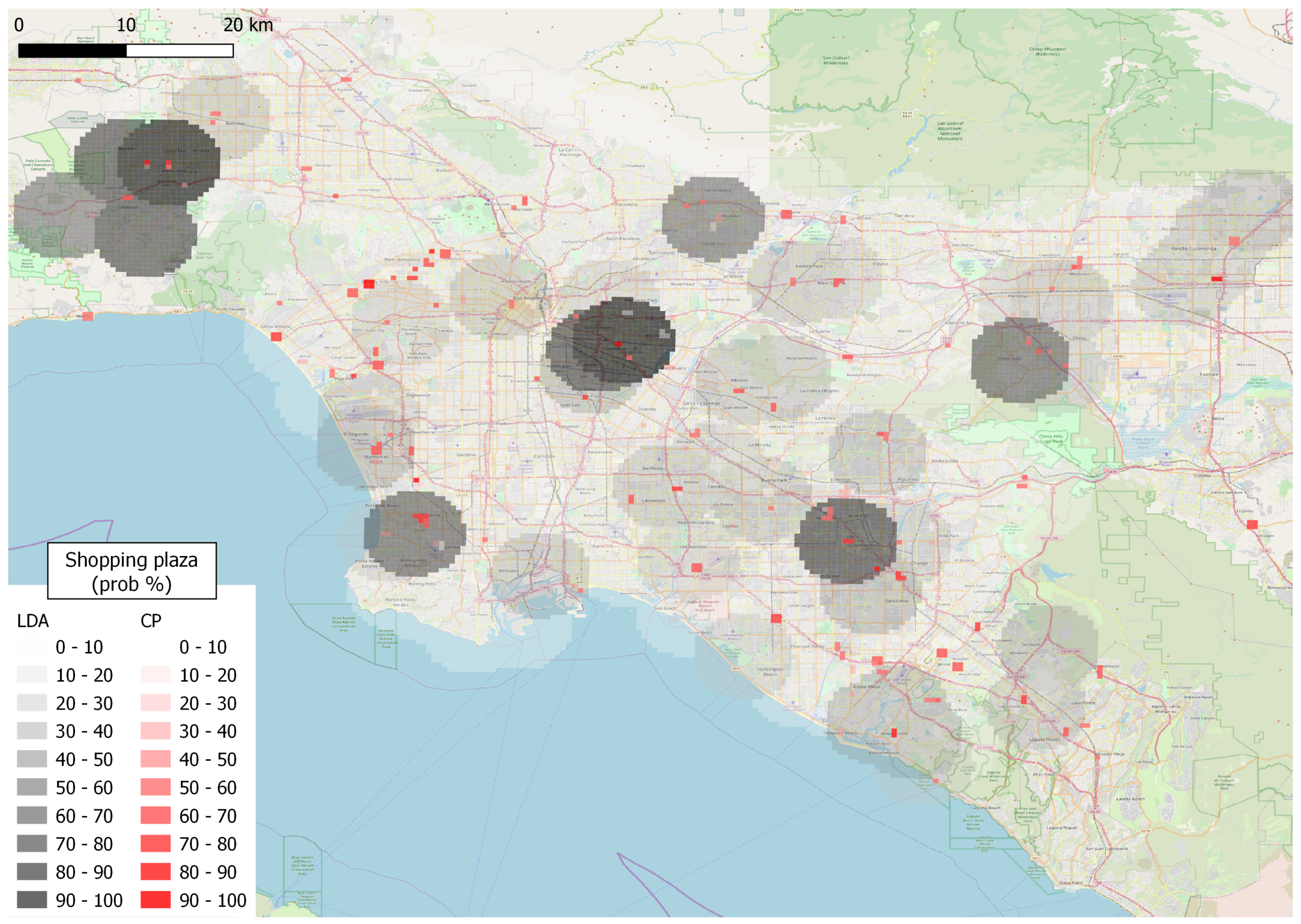Screen dimensions: 1301x924
Task: Click the LDA legend column heading
Action: (x=33, y=621)
